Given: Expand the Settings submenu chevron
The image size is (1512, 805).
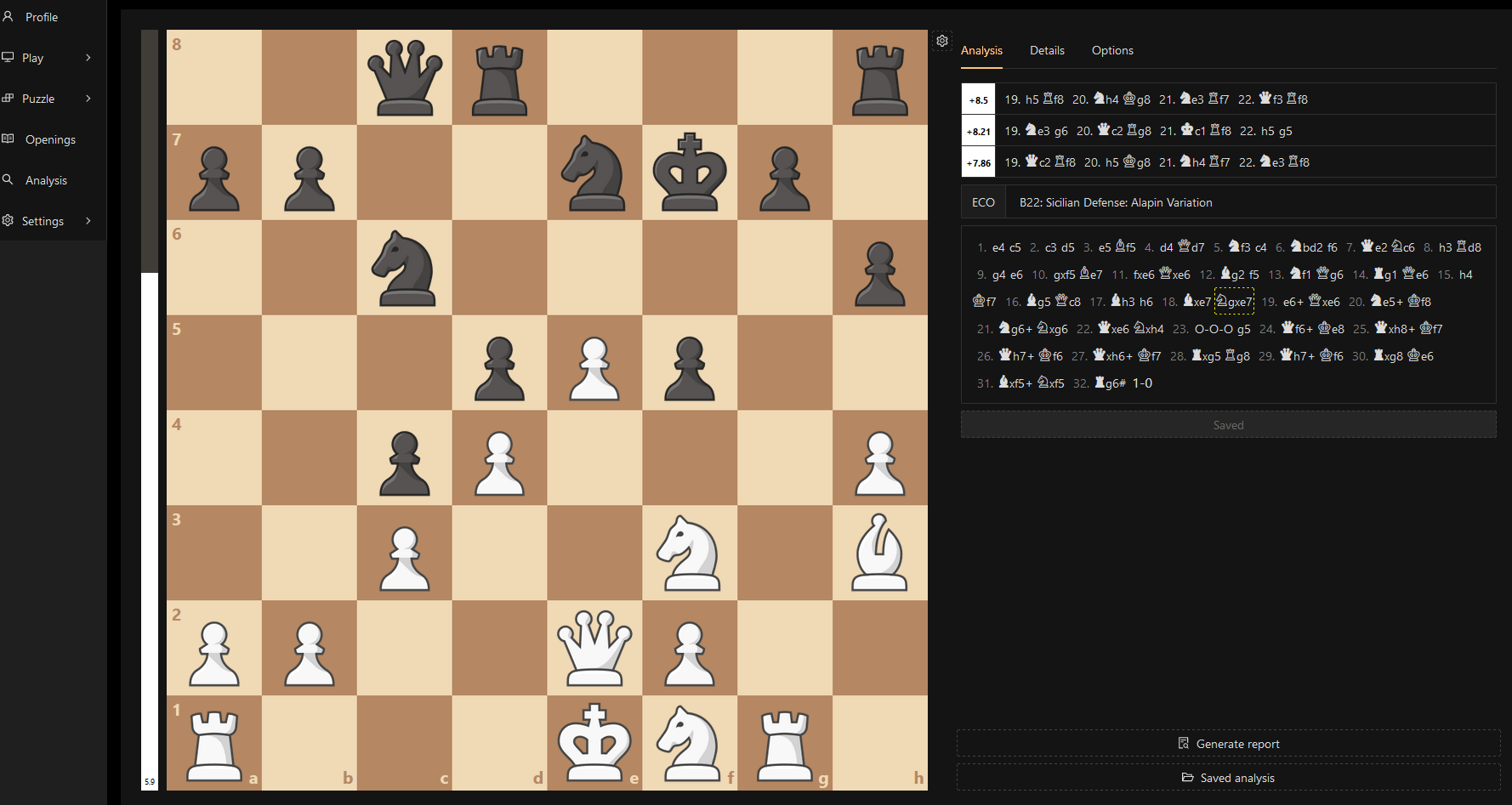Looking at the screenshot, I should [x=88, y=220].
